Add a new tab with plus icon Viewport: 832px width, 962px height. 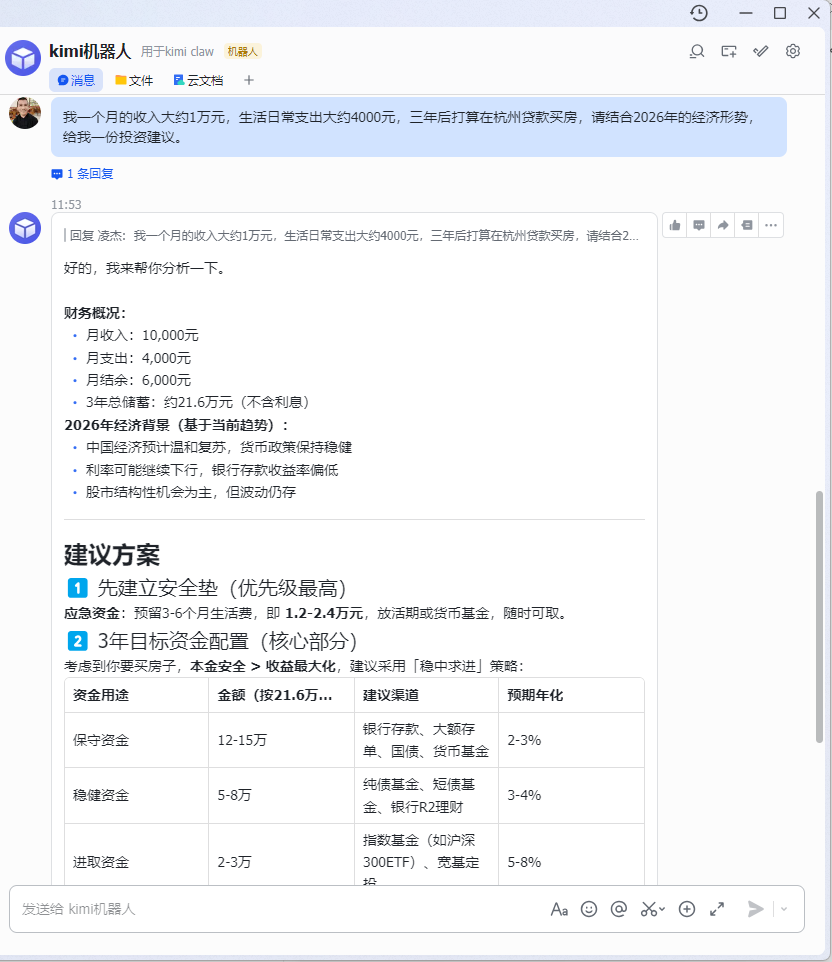pyautogui.click(x=248, y=80)
